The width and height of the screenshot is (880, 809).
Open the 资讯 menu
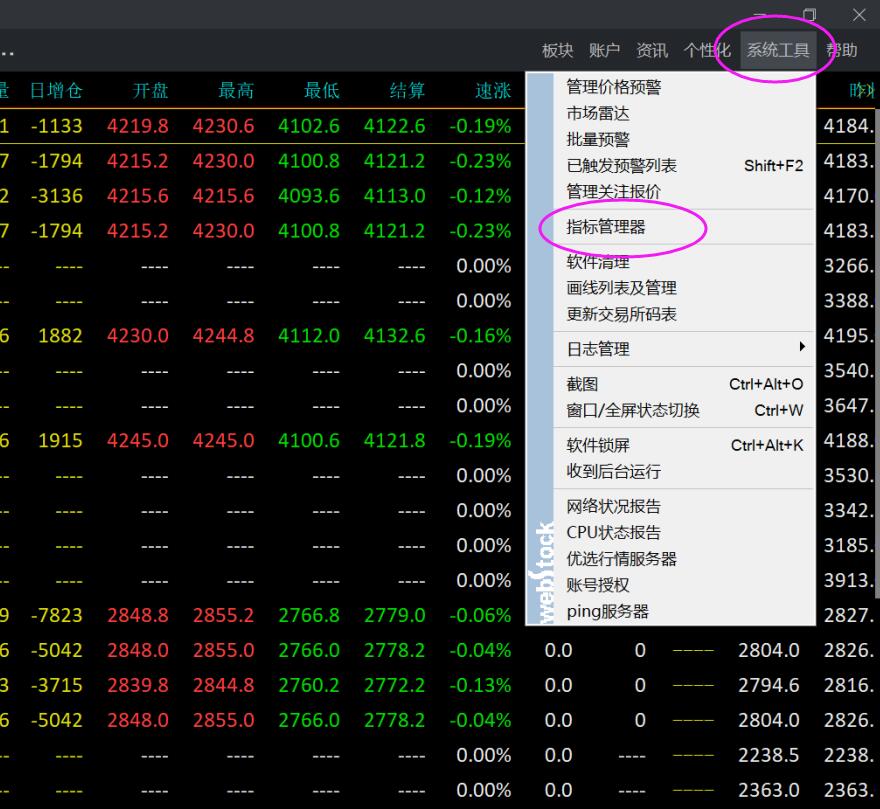652,51
